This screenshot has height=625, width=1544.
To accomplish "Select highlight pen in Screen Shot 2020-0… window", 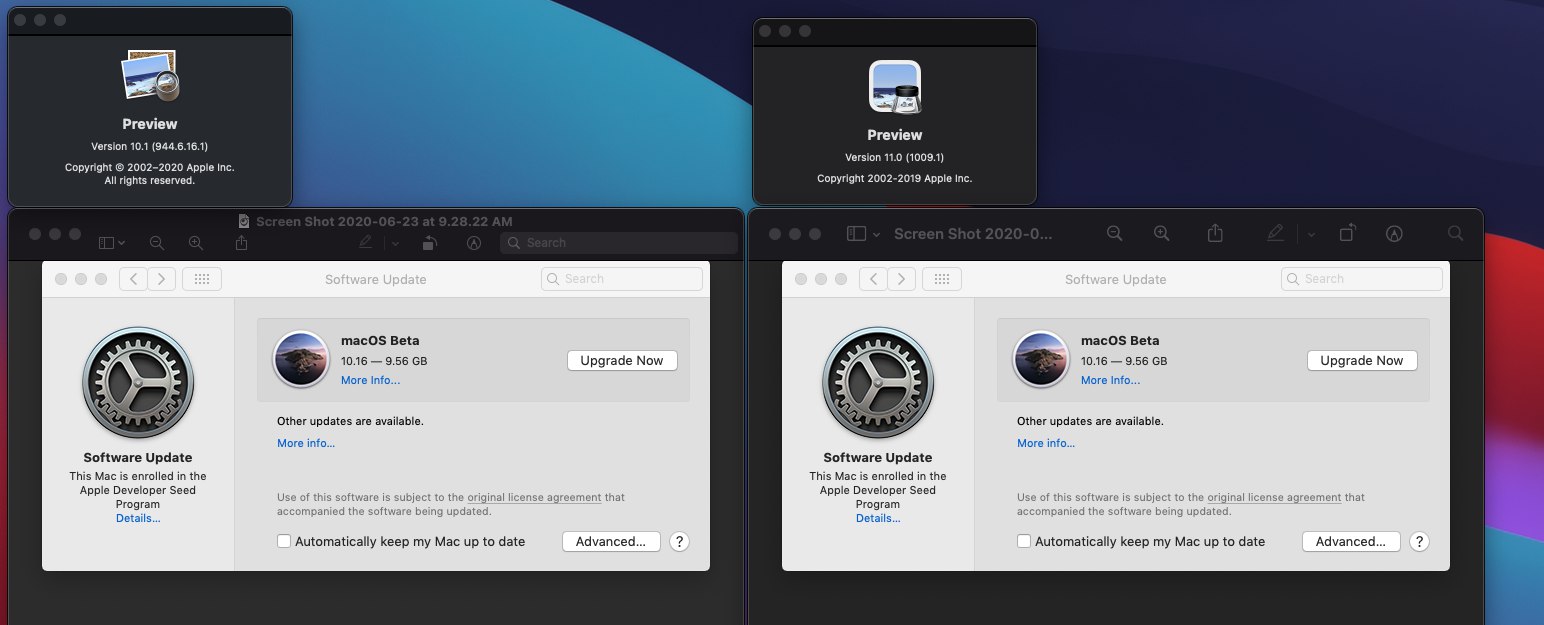I will 1275,233.
